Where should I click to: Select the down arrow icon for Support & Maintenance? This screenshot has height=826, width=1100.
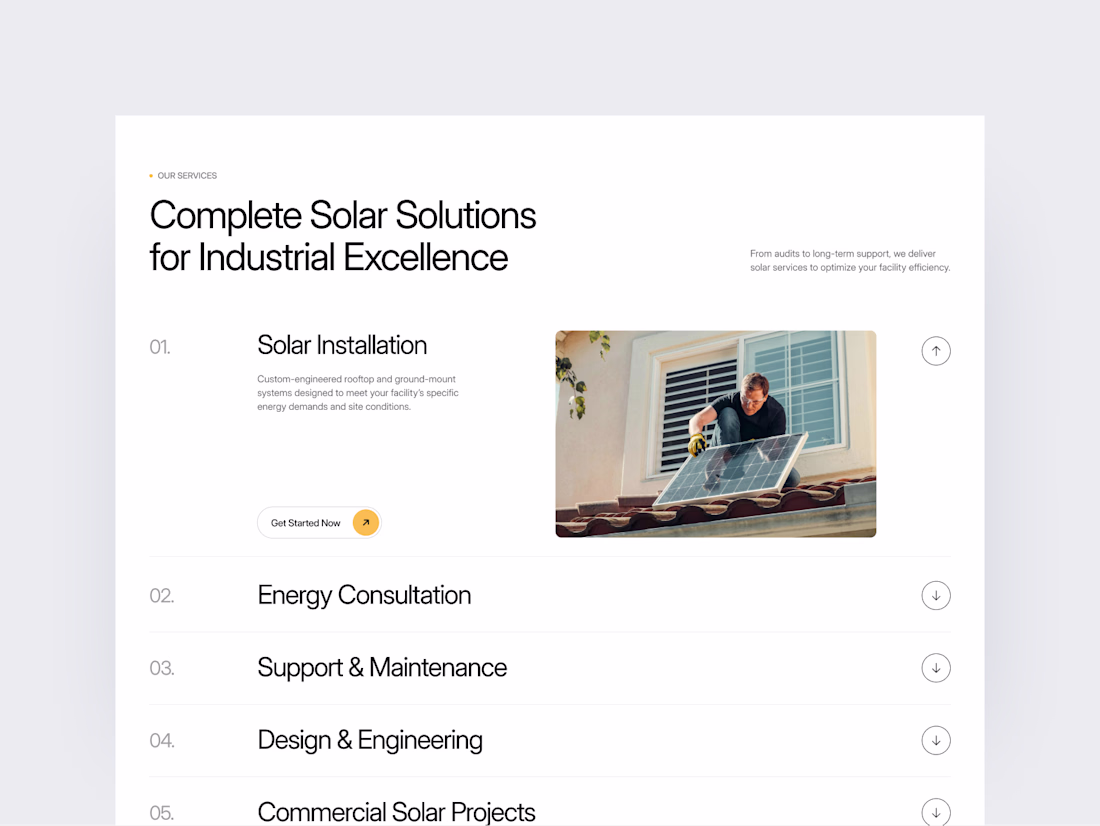point(936,667)
